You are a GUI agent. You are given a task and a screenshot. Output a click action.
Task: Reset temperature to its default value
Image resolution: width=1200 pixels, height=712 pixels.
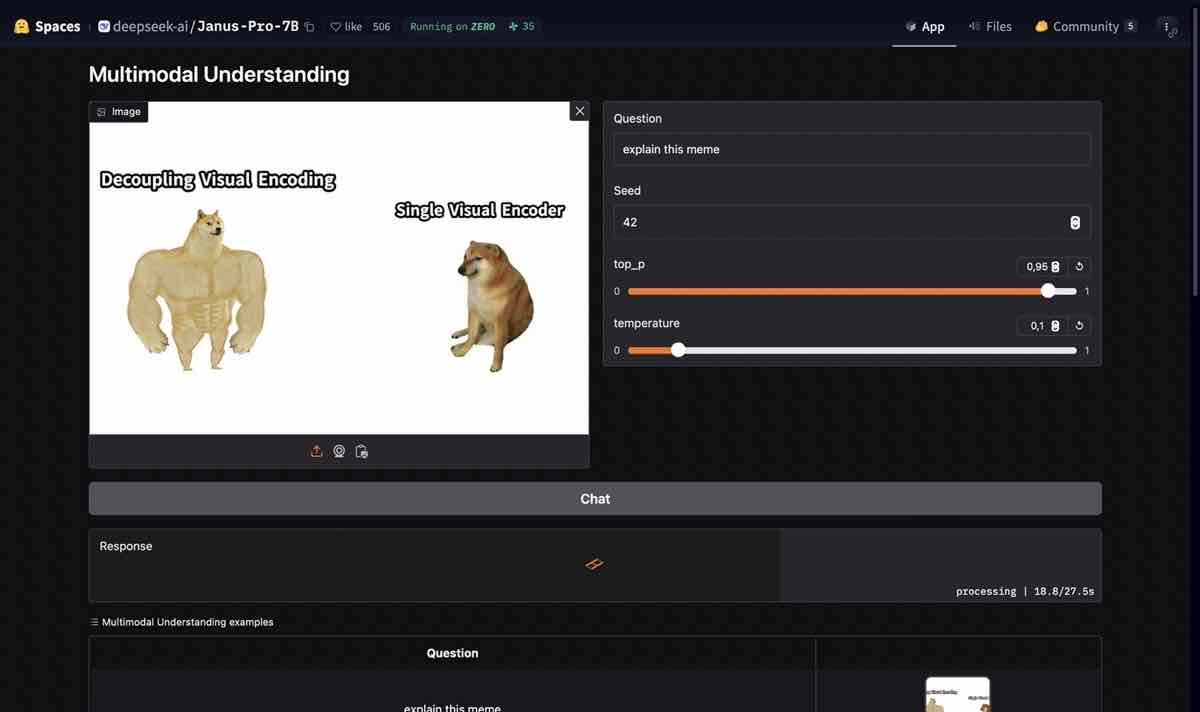1079,326
